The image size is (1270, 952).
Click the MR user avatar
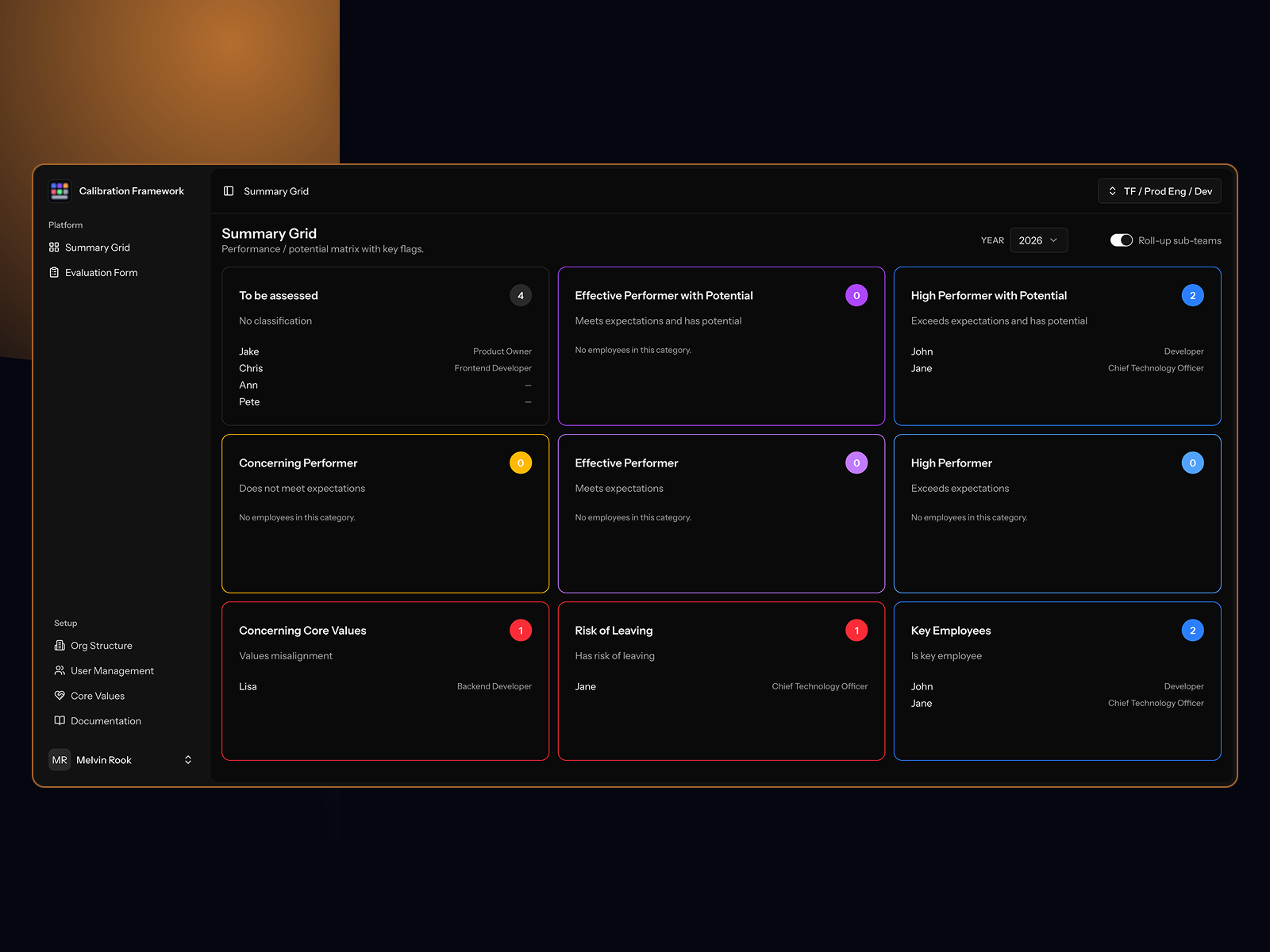click(60, 760)
